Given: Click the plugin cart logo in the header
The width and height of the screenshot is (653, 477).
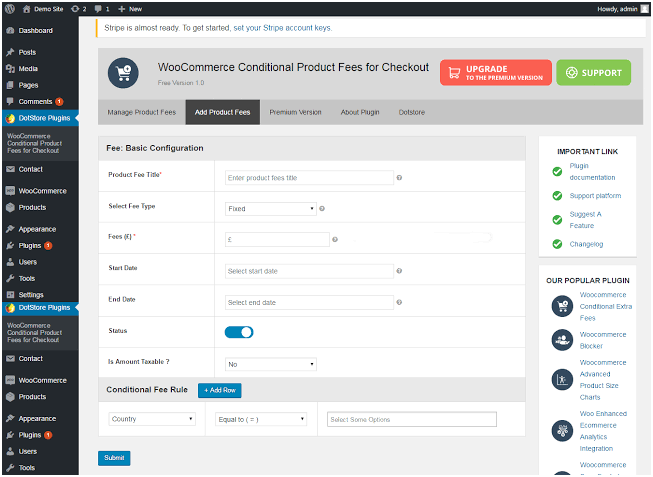Looking at the screenshot, I should coord(123,73).
